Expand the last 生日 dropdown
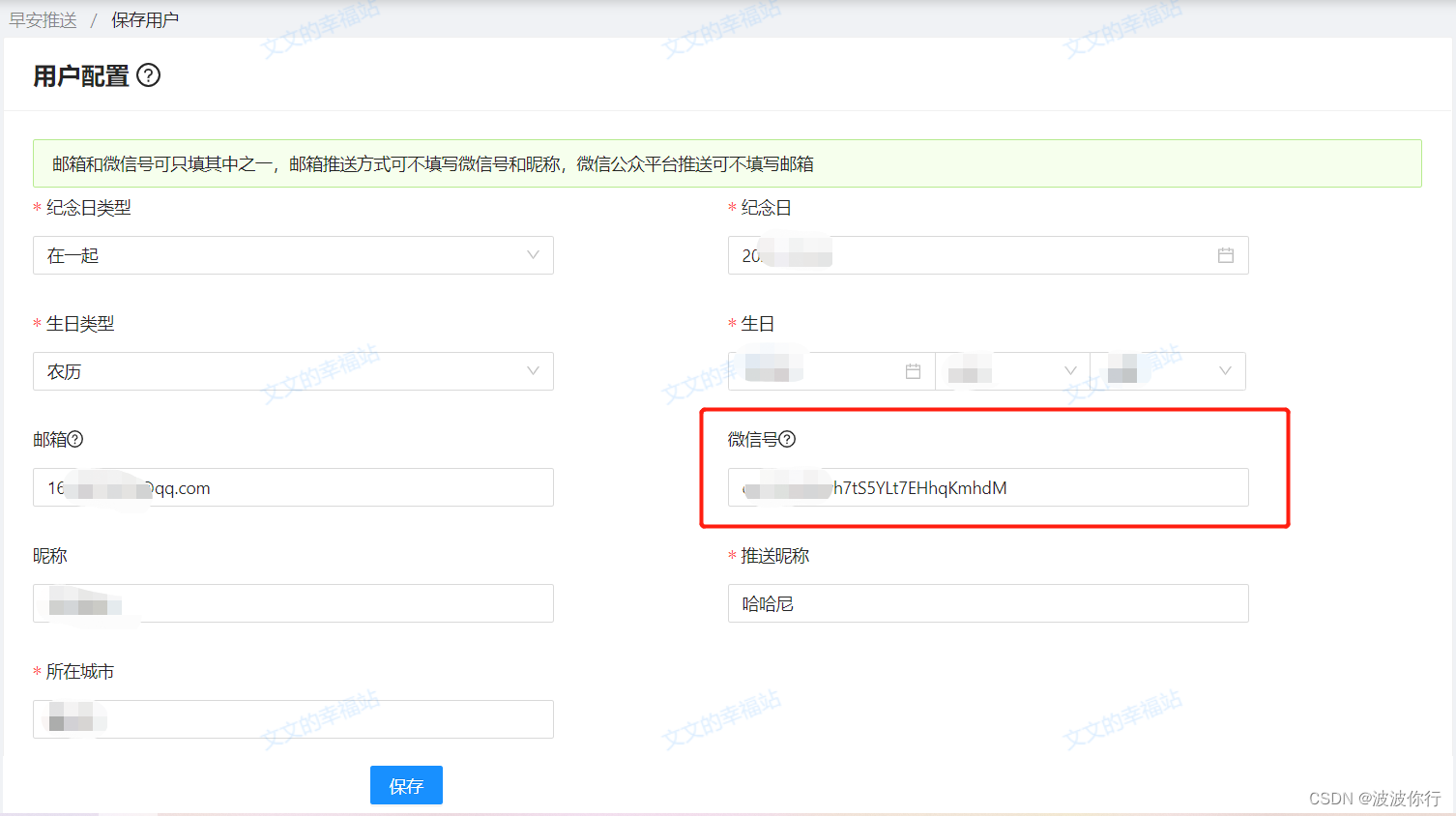The width and height of the screenshot is (1456, 816). (x=1168, y=371)
